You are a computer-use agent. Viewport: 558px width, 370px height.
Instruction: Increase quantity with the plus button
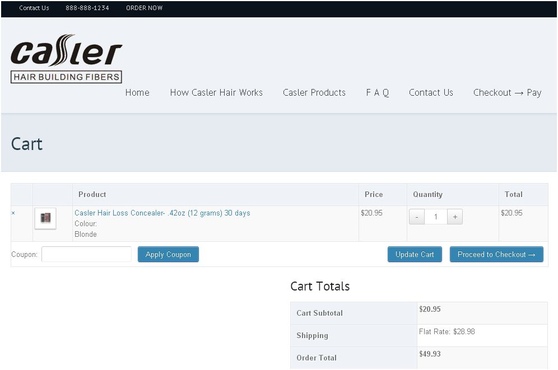(x=455, y=217)
